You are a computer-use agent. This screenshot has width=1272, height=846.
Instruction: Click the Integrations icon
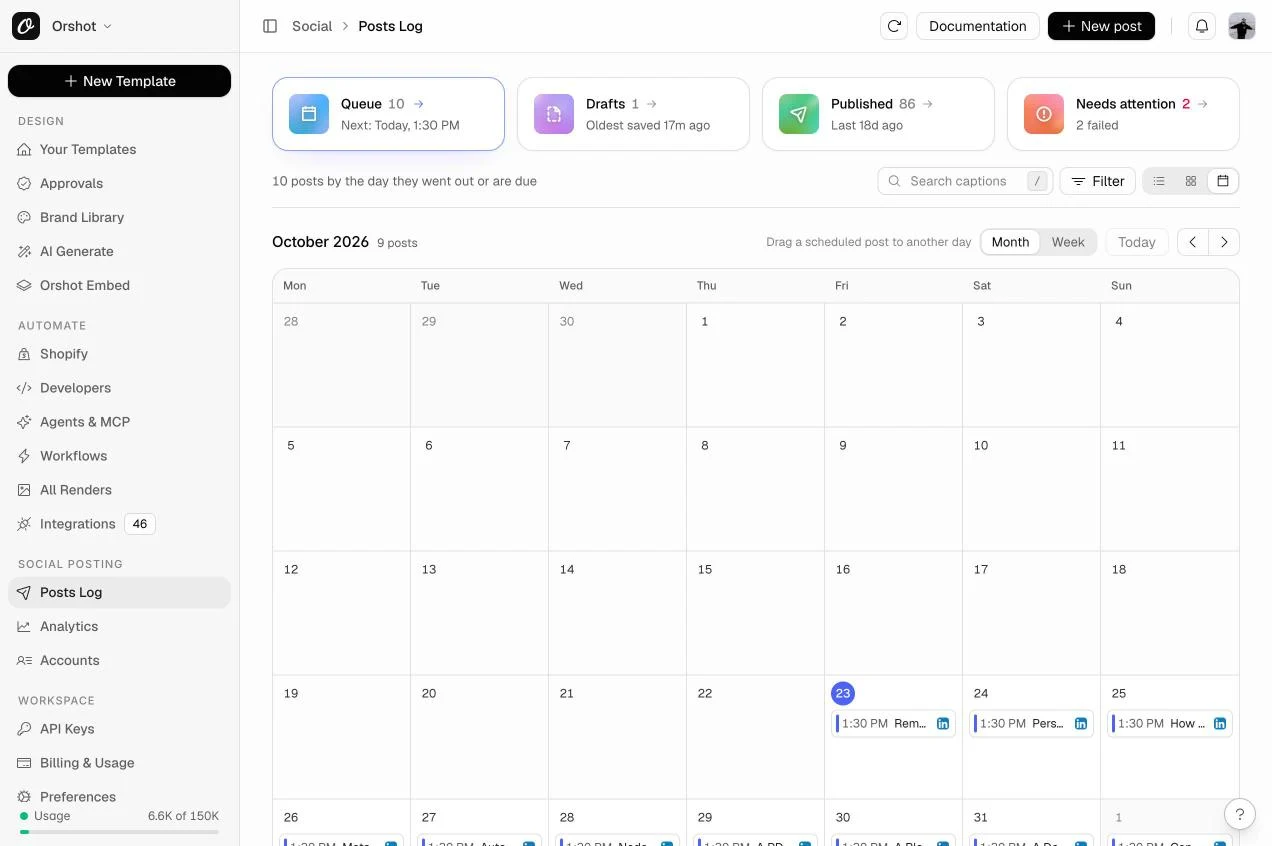[x=24, y=524]
